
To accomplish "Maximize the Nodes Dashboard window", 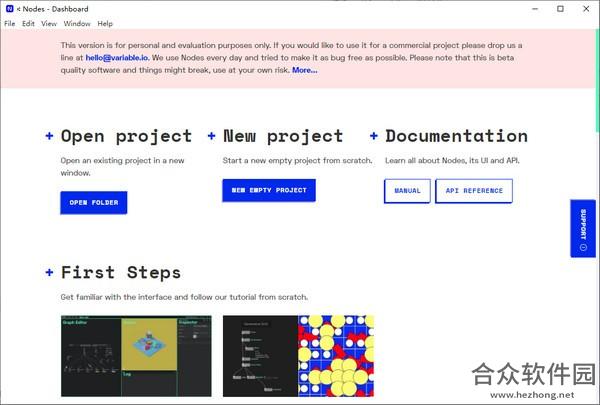I will [x=560, y=8].
